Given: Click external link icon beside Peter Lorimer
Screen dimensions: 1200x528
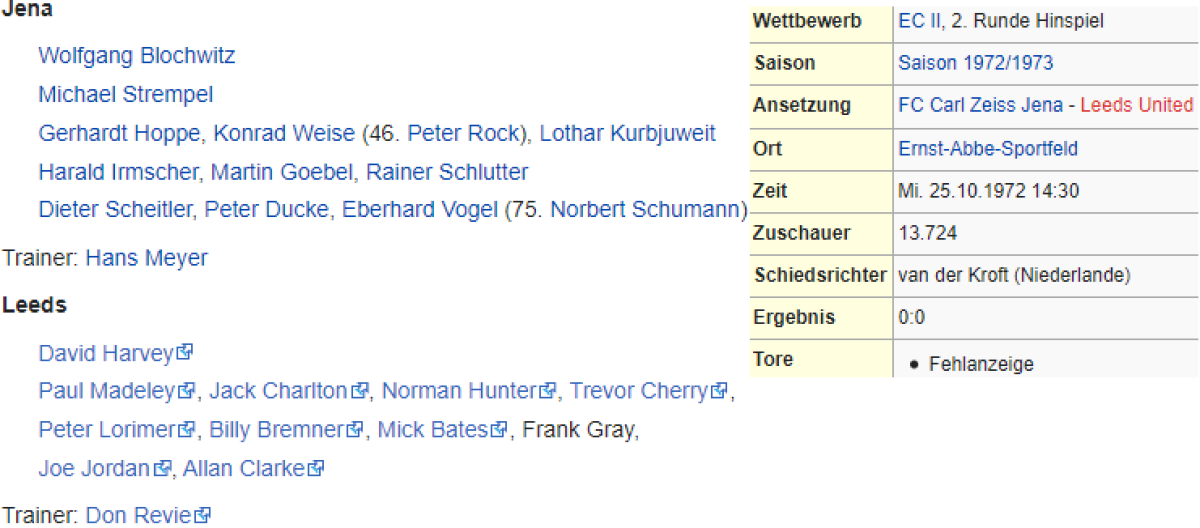Looking at the screenshot, I should tap(186, 430).
